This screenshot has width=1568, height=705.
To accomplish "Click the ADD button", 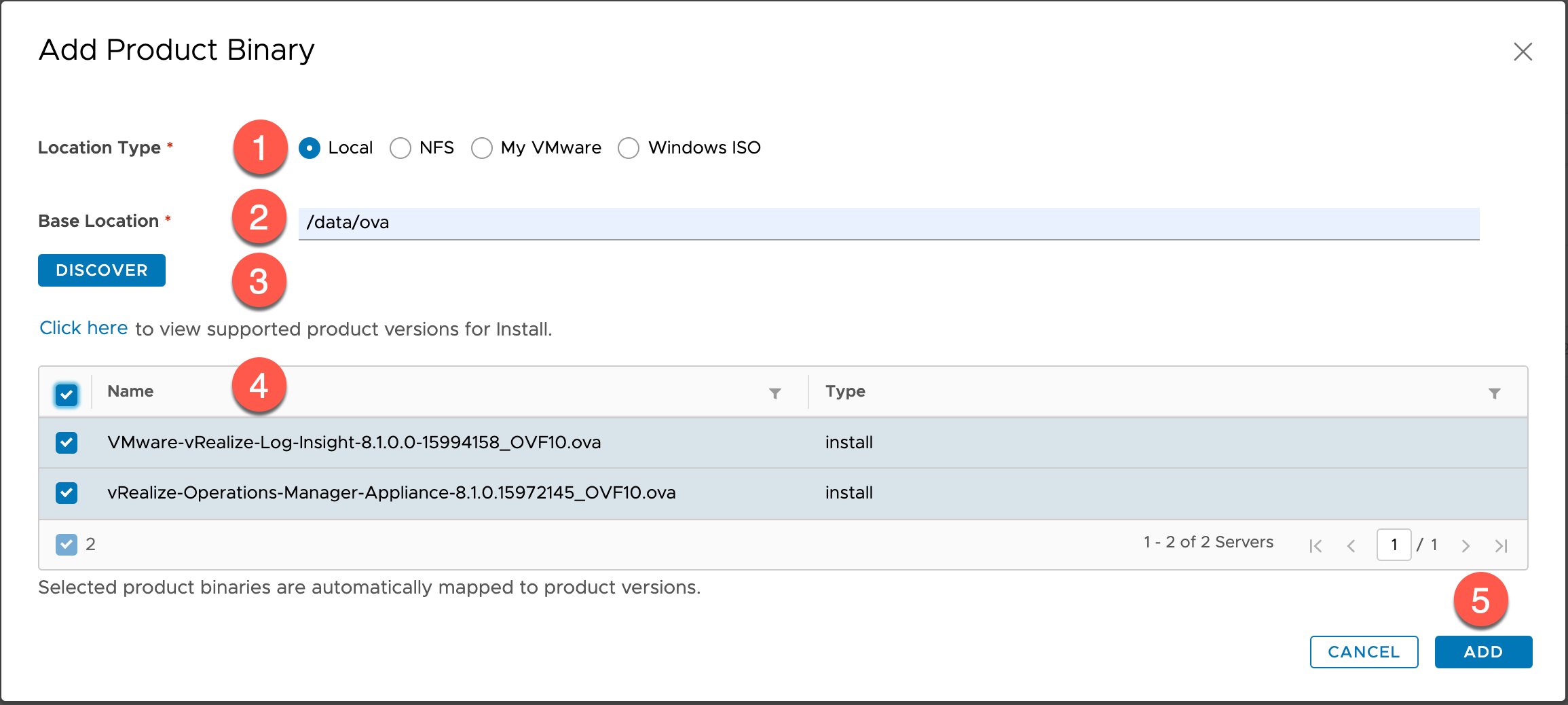I will pyautogui.click(x=1483, y=652).
